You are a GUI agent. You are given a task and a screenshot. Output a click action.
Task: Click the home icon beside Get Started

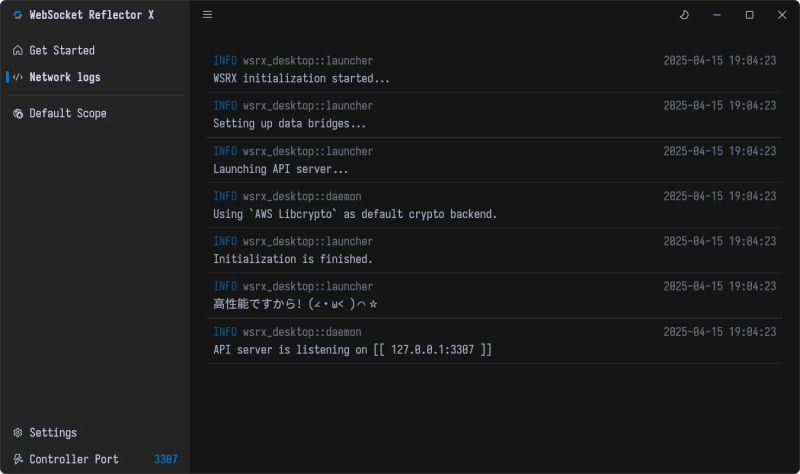pyautogui.click(x=18, y=51)
